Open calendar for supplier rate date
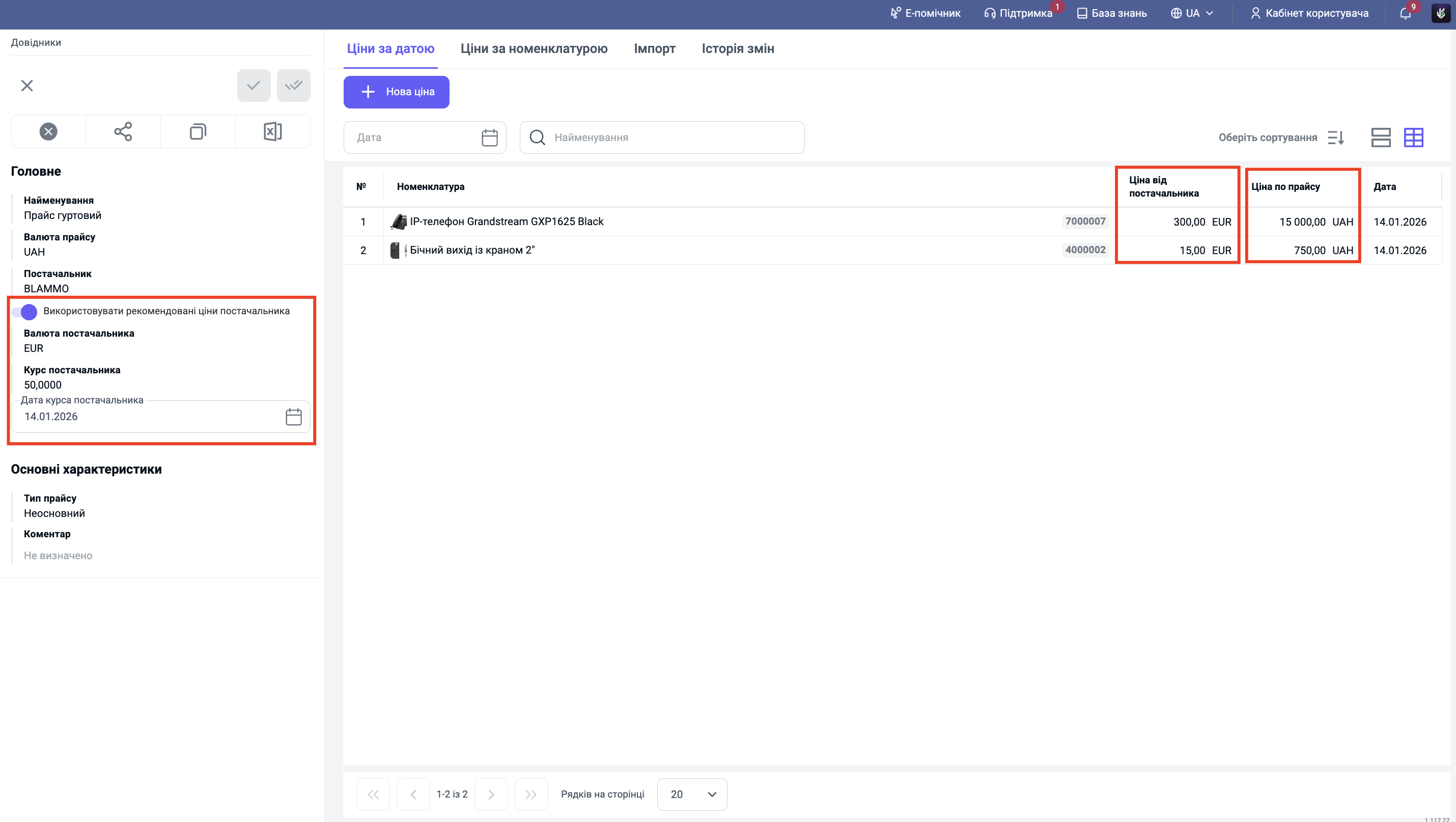This screenshot has height=822, width=1456. 293,417
